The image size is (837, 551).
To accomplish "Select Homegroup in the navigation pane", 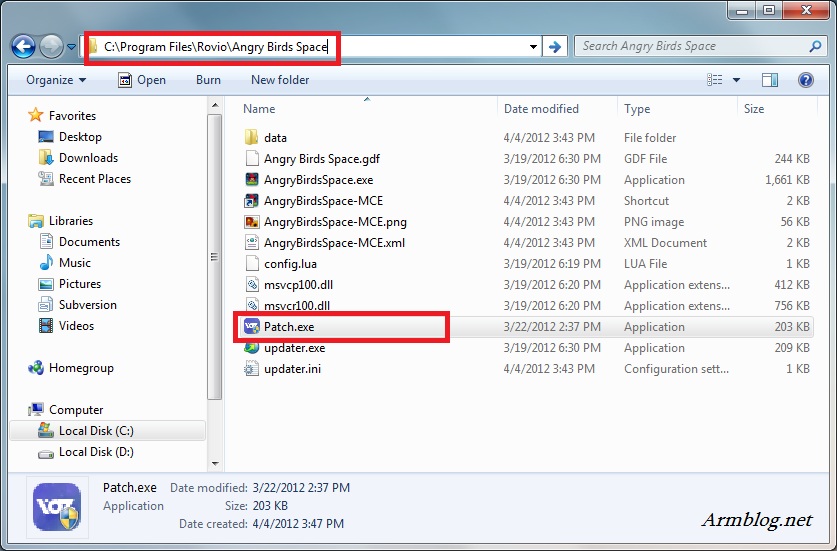I will pyautogui.click(x=81, y=368).
